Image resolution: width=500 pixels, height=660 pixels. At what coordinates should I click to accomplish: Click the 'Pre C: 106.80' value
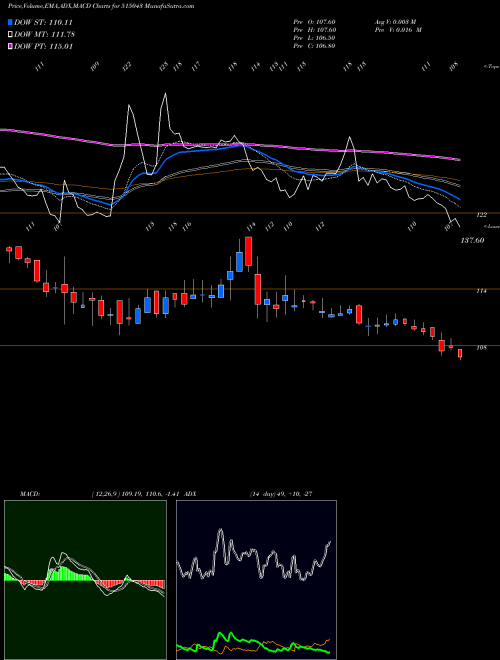pos(314,45)
